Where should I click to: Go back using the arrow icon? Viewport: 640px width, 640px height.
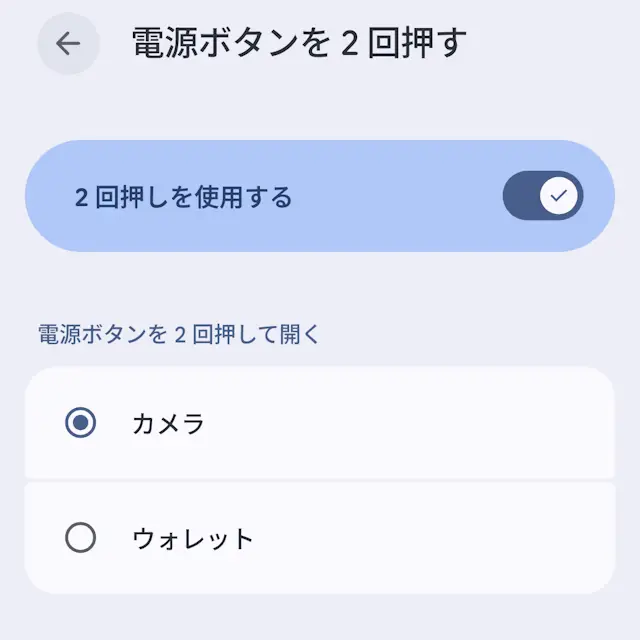tap(68, 44)
